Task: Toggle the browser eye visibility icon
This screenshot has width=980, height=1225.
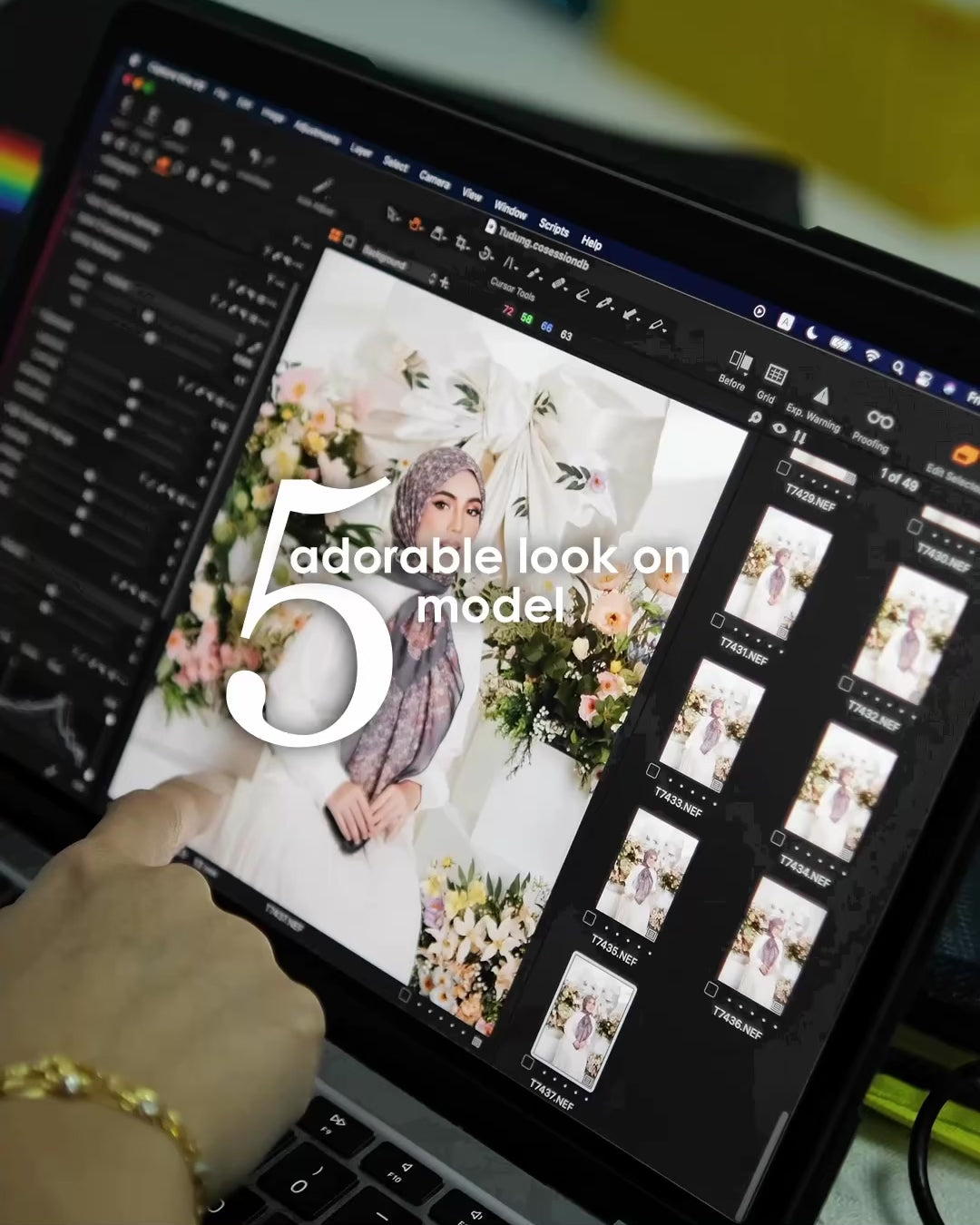Action: 779,427
